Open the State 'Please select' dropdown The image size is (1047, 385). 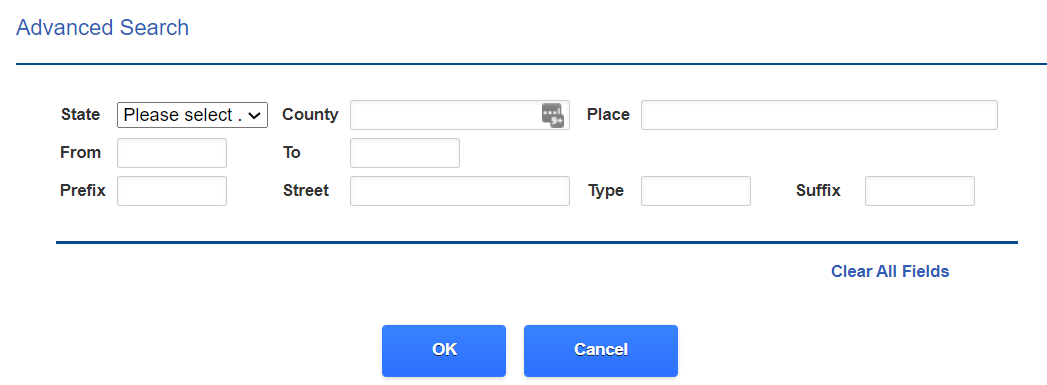(192, 115)
